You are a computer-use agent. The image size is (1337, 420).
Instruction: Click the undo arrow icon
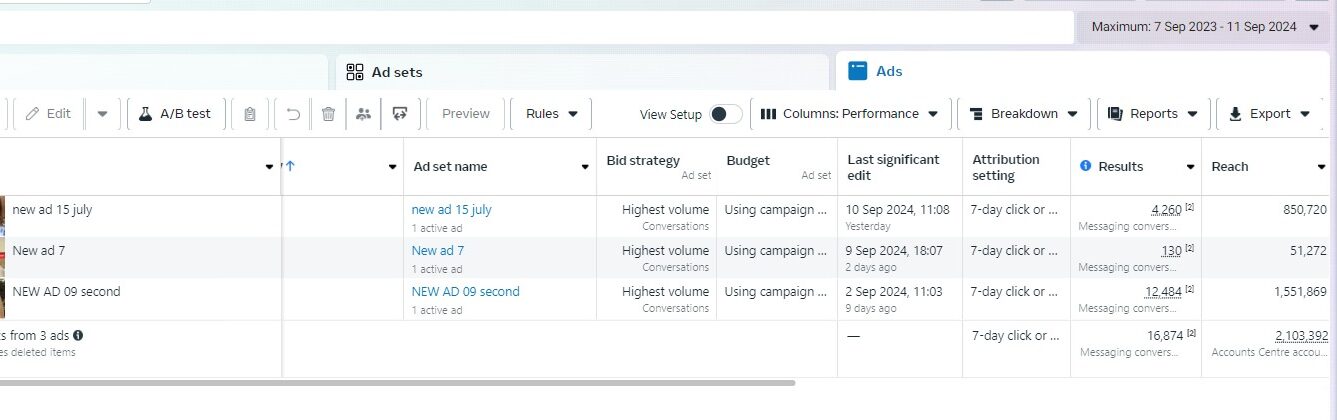coord(293,114)
